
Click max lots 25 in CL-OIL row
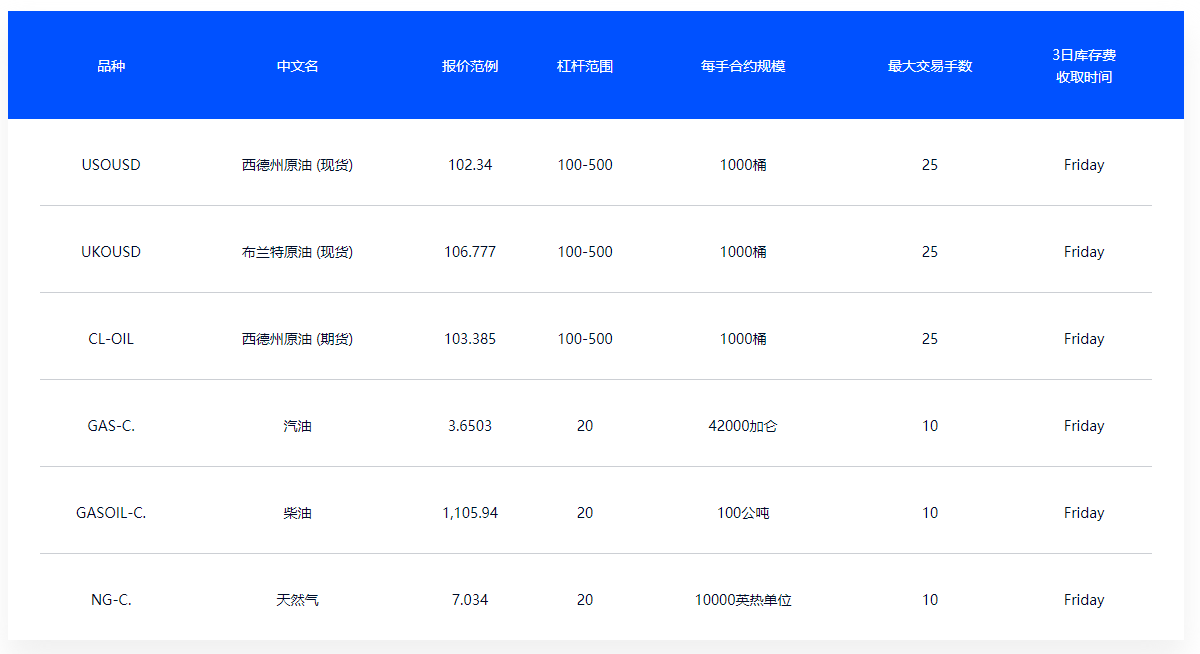[x=930, y=339]
